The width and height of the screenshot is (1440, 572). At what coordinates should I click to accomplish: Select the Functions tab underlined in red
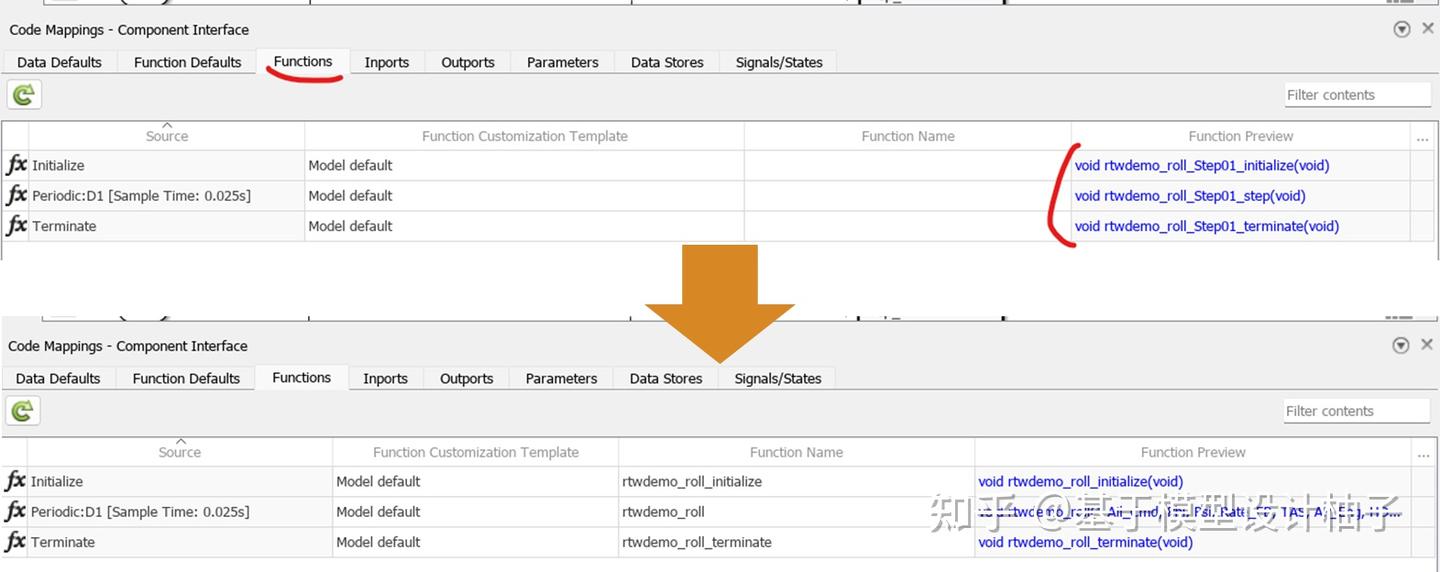click(302, 61)
